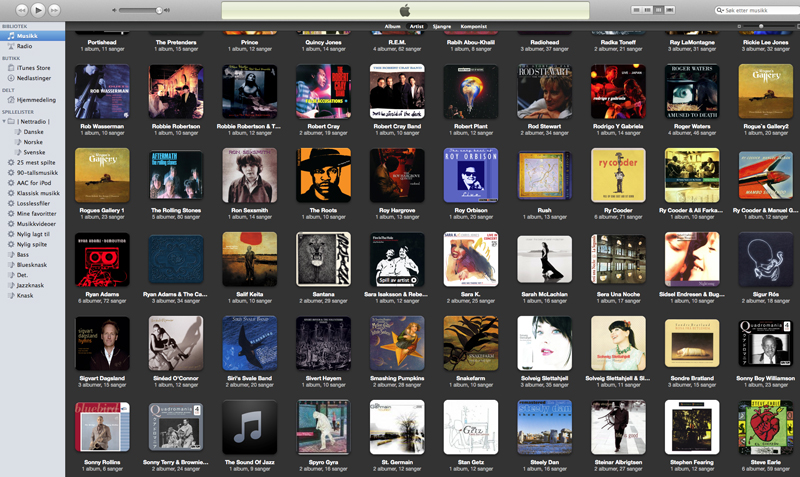Open Rod Stewart artist artwork
Screen dimensions: 800x477
544,92
